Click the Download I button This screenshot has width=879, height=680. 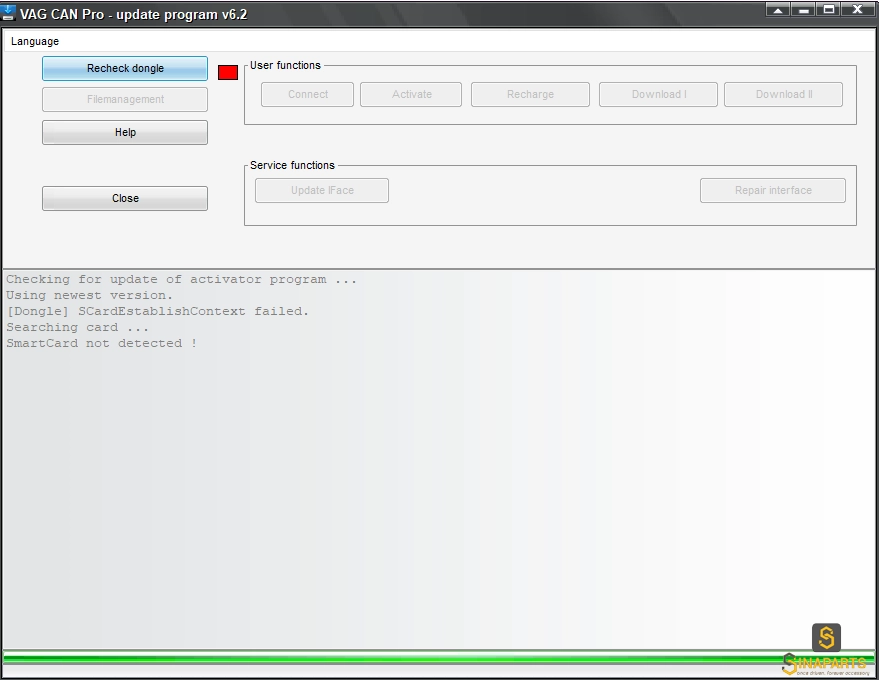(658, 94)
